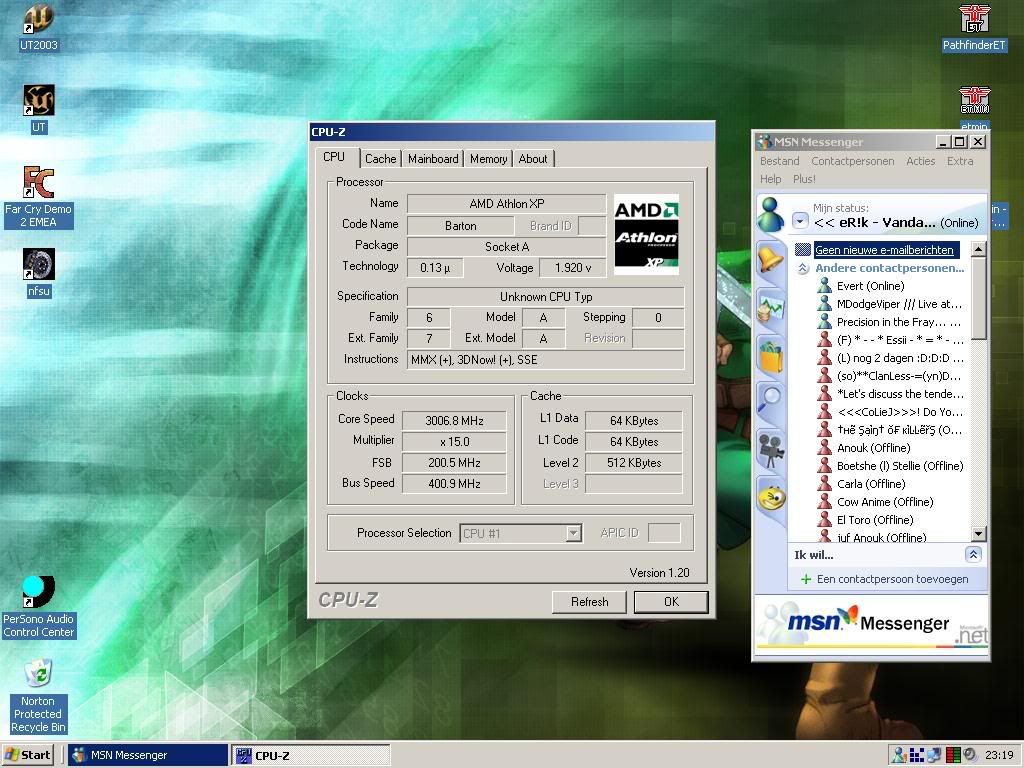
Task: Open the magnifier search tab in MSN Messenger
Action: [x=771, y=400]
